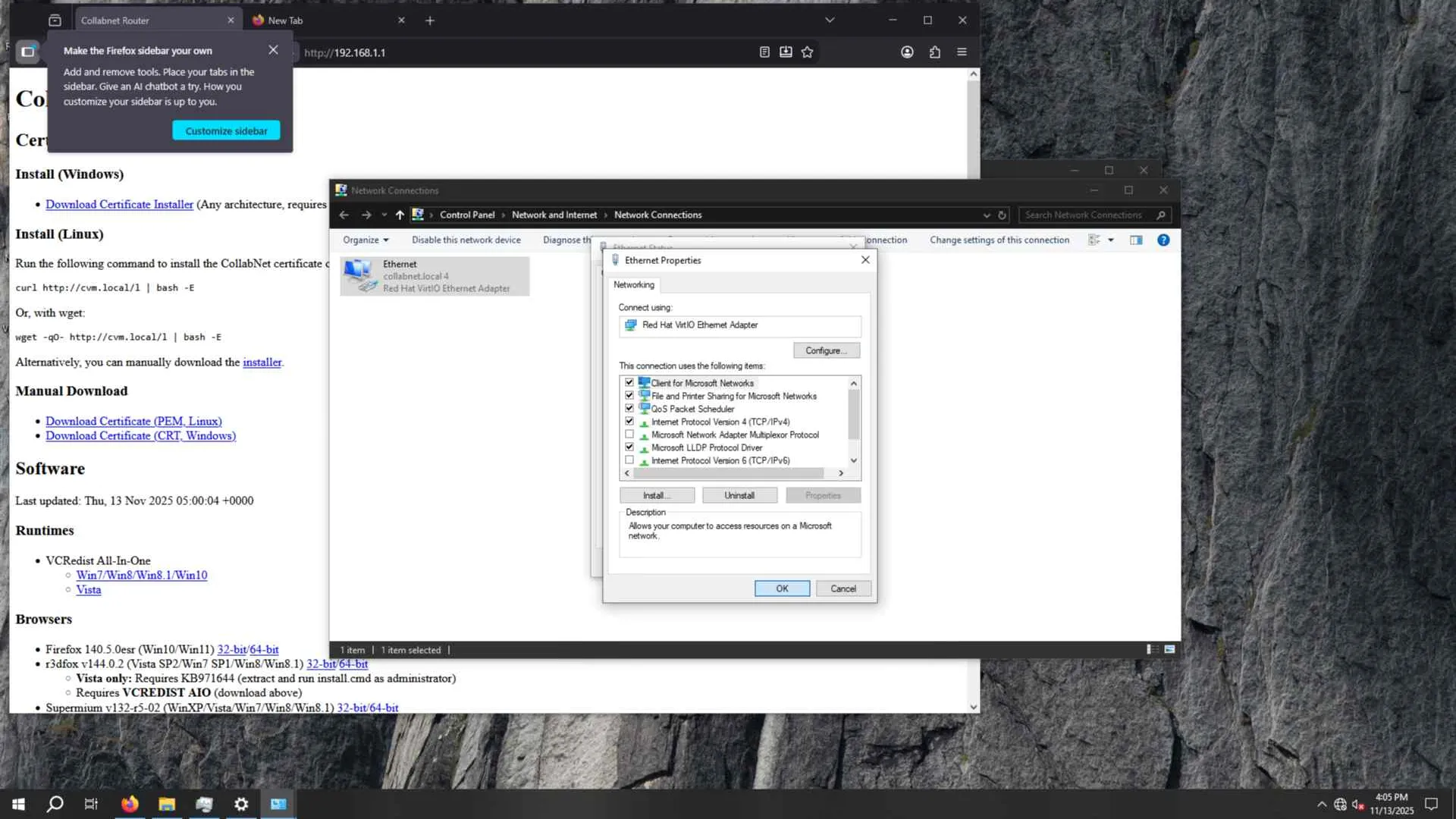The height and width of the screenshot is (819, 1456).
Task: Check Microsoft Network Adapter Multiplexor Protocol
Action: (x=629, y=435)
